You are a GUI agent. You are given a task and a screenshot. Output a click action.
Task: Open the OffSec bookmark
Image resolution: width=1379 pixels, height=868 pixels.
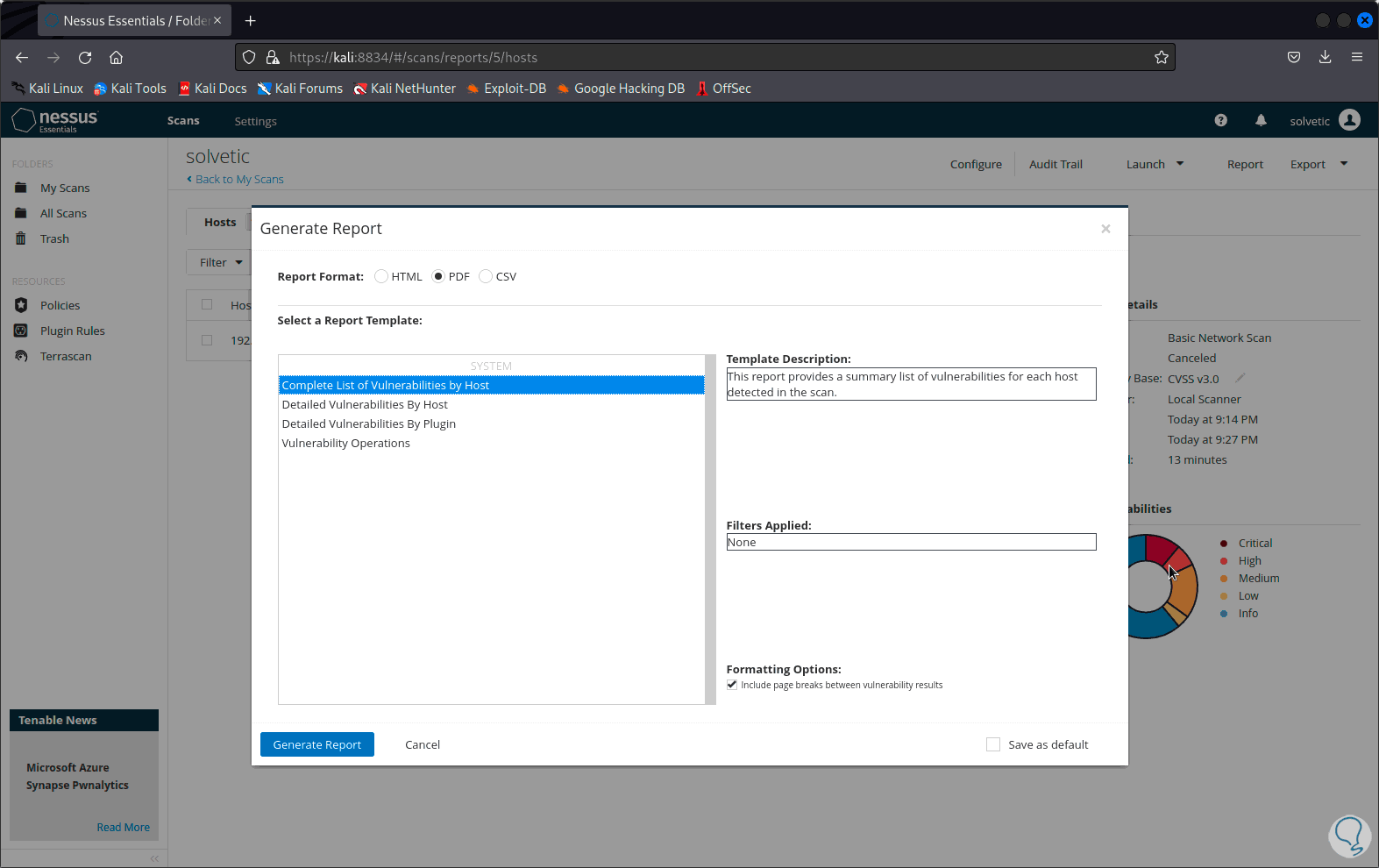pos(723,89)
